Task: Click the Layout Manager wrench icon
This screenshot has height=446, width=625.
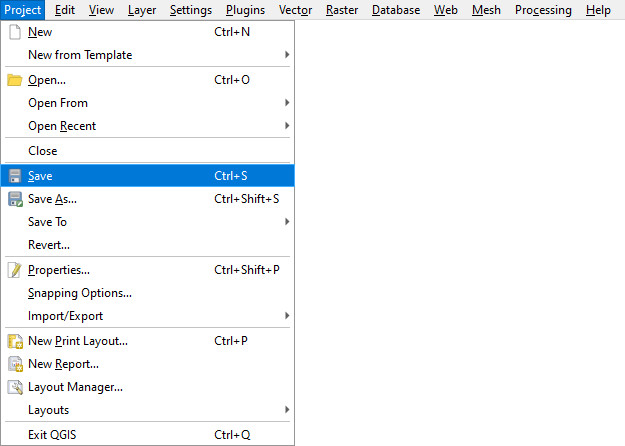Action: 15,387
